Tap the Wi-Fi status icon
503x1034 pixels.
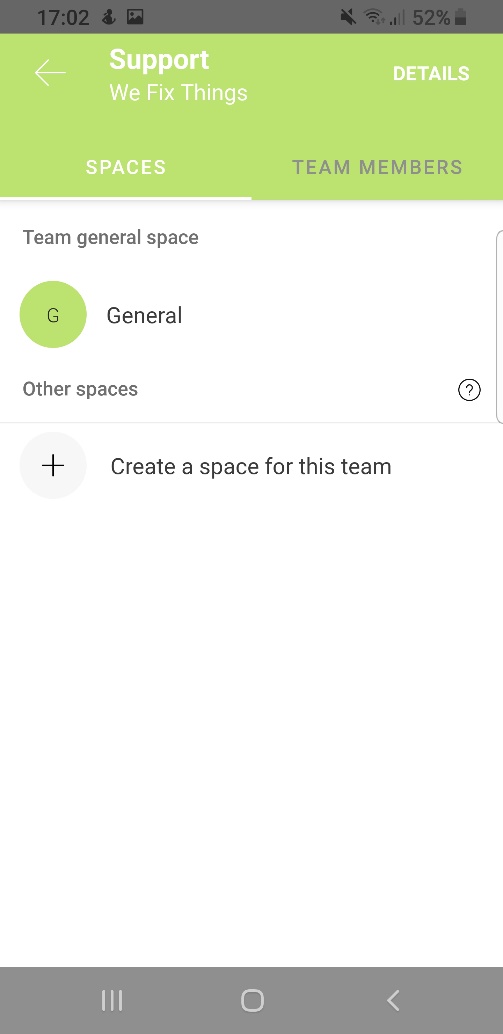click(374, 17)
